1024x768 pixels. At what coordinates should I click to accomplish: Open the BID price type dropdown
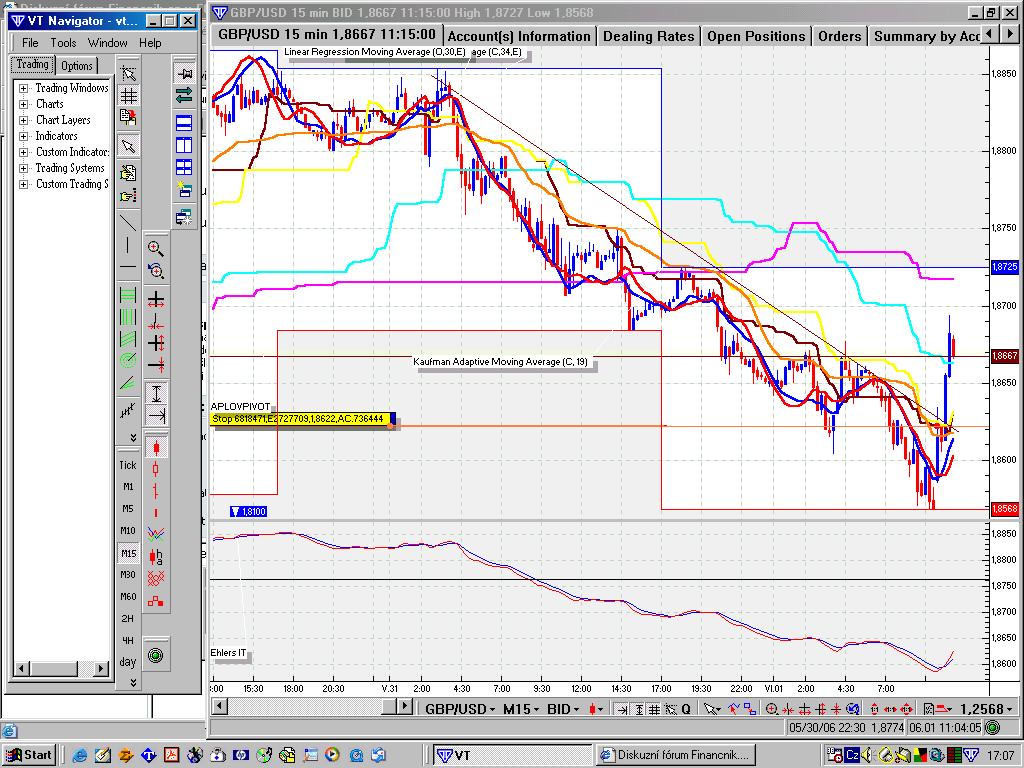563,709
